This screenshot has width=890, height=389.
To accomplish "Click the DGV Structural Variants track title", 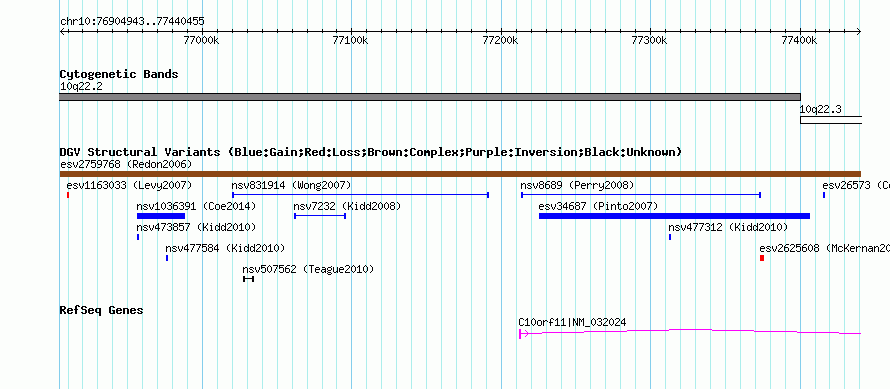I will point(371,152).
